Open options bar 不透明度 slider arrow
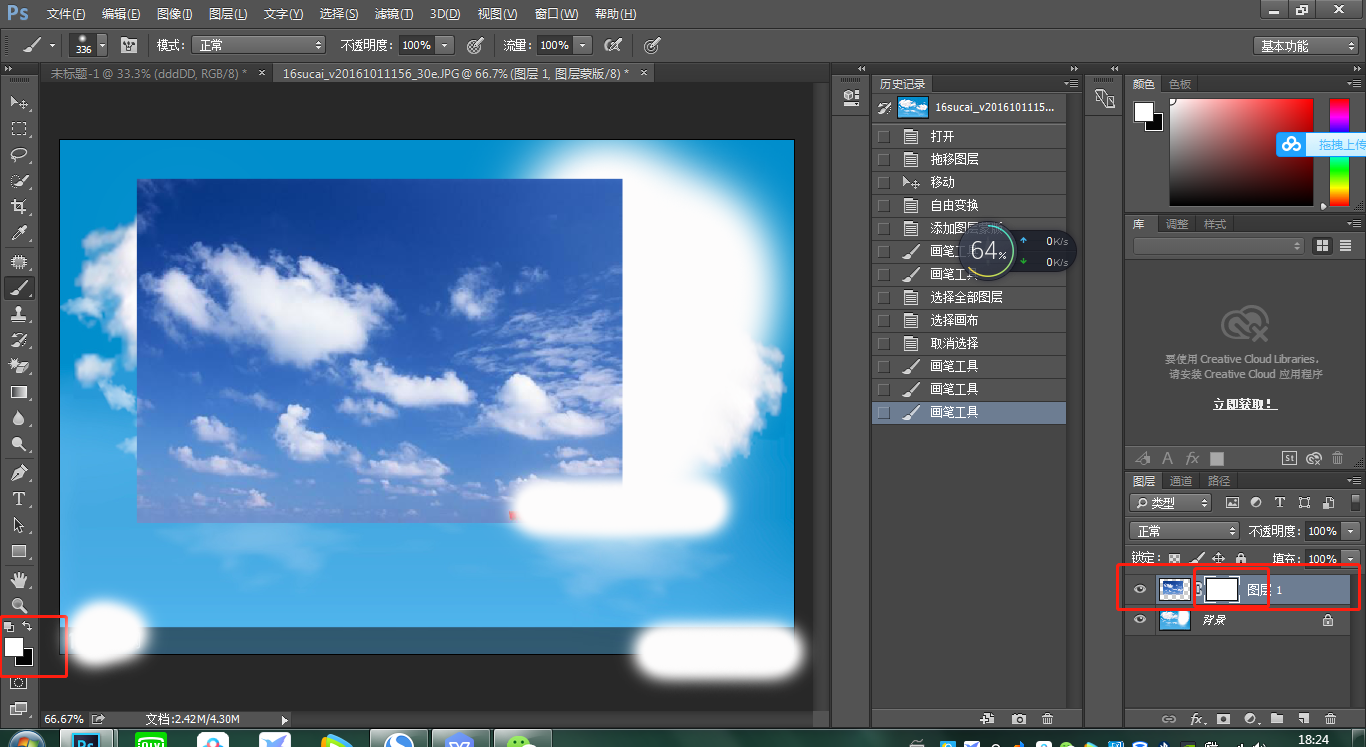1366x747 pixels. point(445,45)
